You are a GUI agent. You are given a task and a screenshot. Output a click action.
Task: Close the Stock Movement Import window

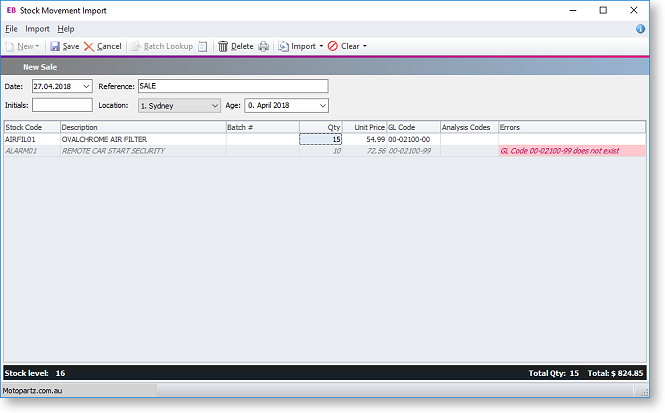(x=634, y=10)
